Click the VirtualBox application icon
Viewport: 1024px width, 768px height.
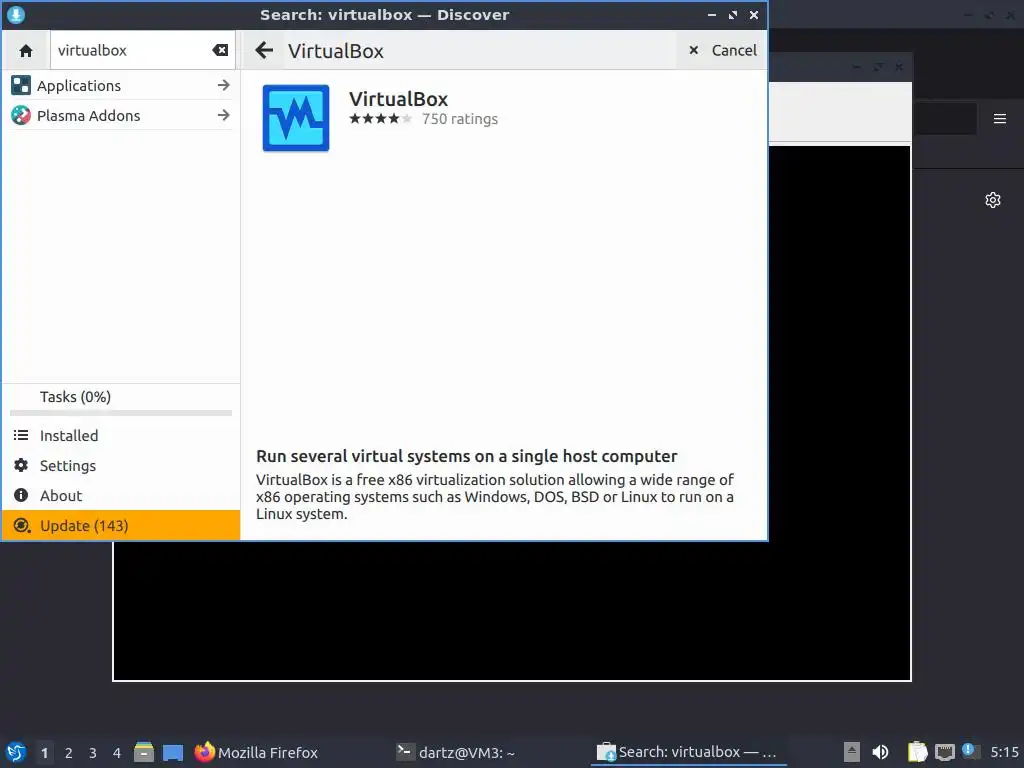coord(296,118)
